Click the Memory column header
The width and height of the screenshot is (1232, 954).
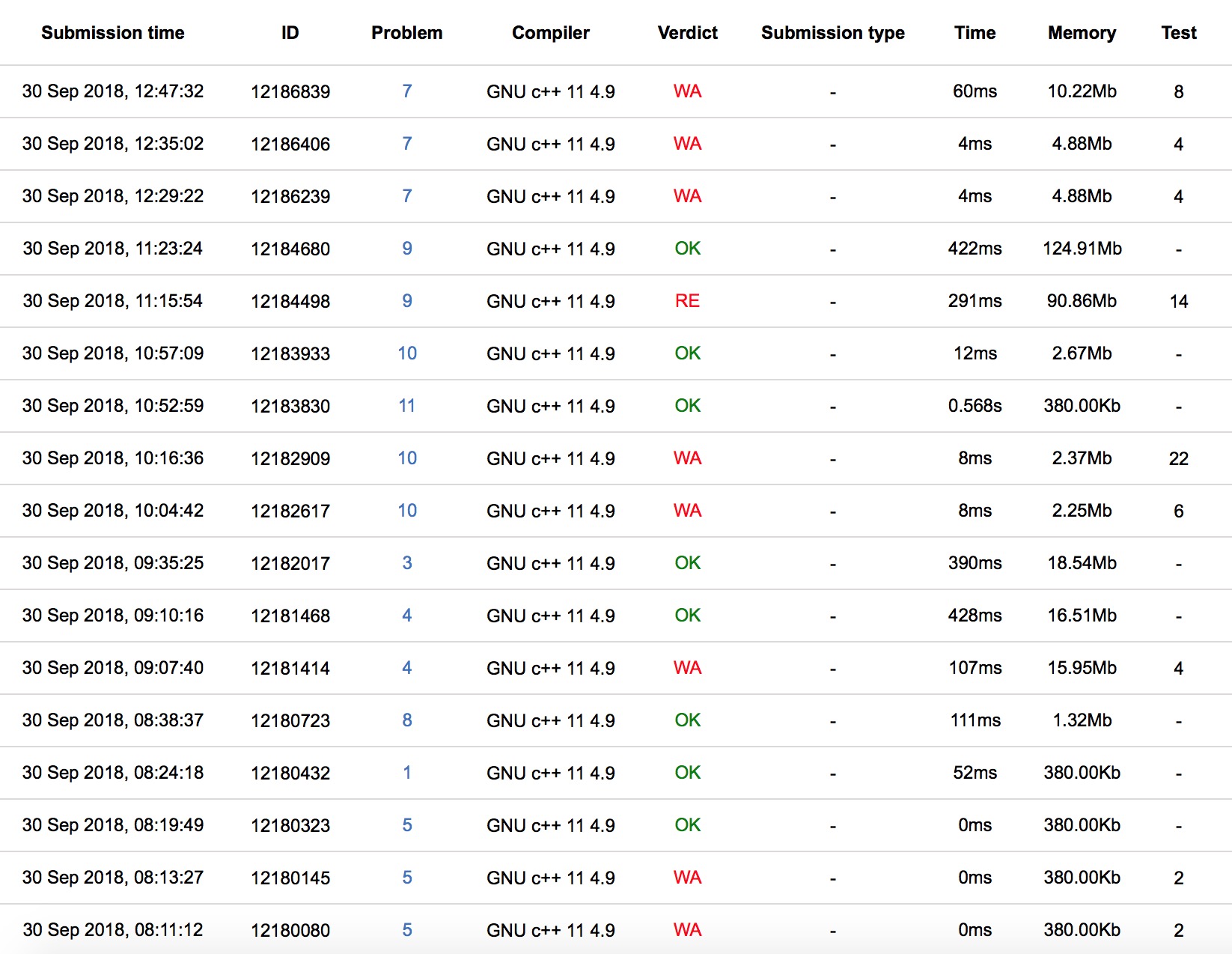pos(1082,33)
